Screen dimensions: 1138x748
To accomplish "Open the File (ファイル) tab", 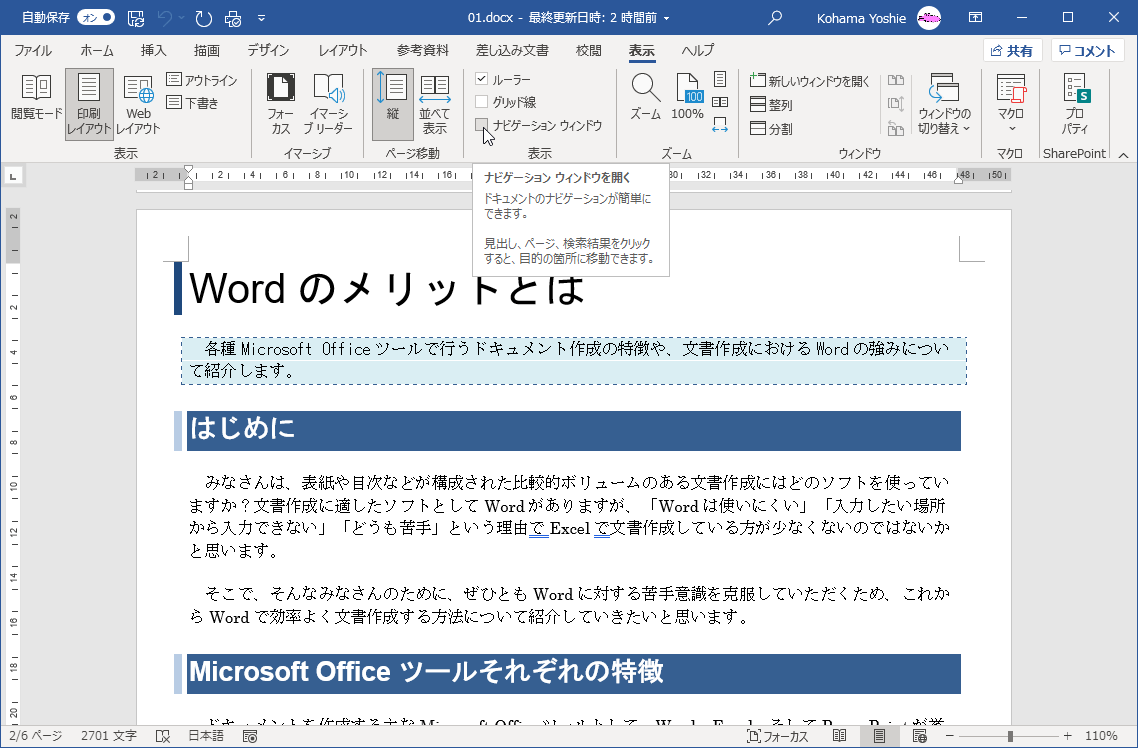I will pyautogui.click(x=33, y=50).
